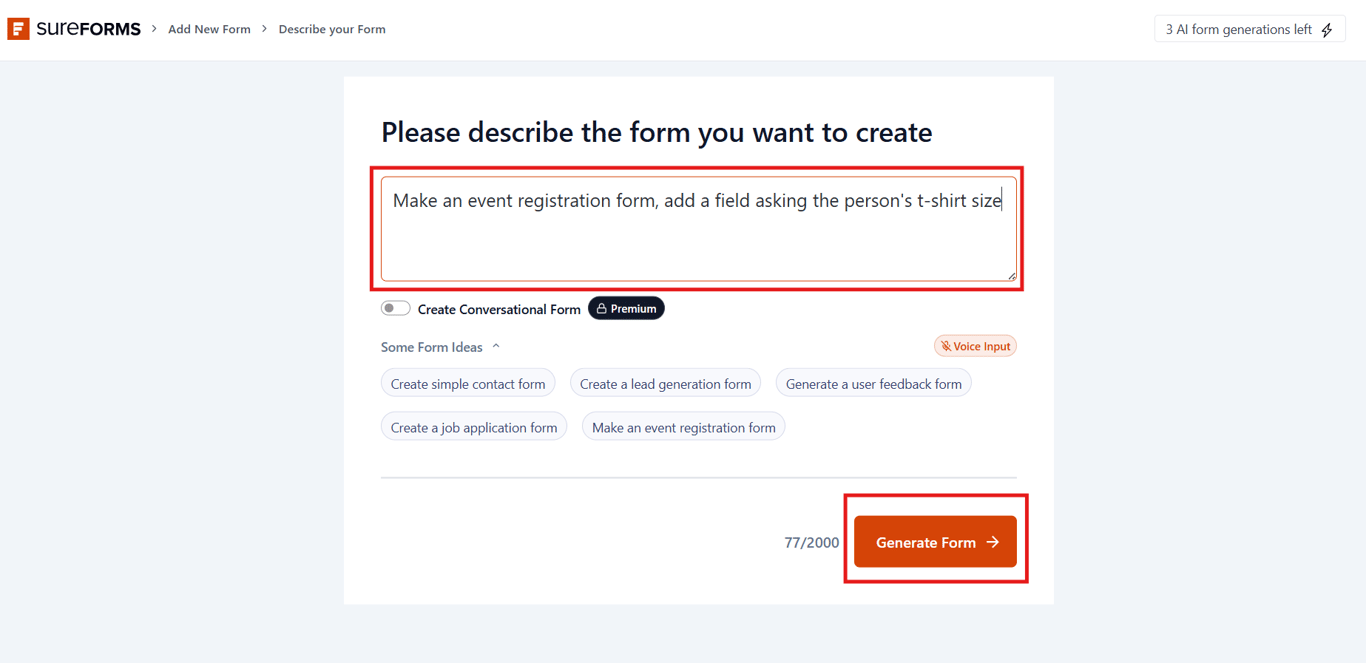Open the Add New Form breadcrumb
Viewport: 1366px width, 663px height.
[209, 29]
